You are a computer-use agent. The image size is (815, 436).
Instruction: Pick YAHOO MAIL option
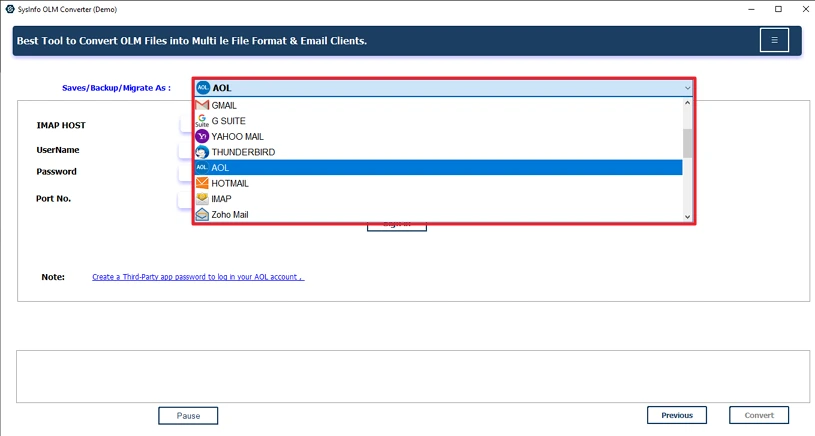coord(438,136)
